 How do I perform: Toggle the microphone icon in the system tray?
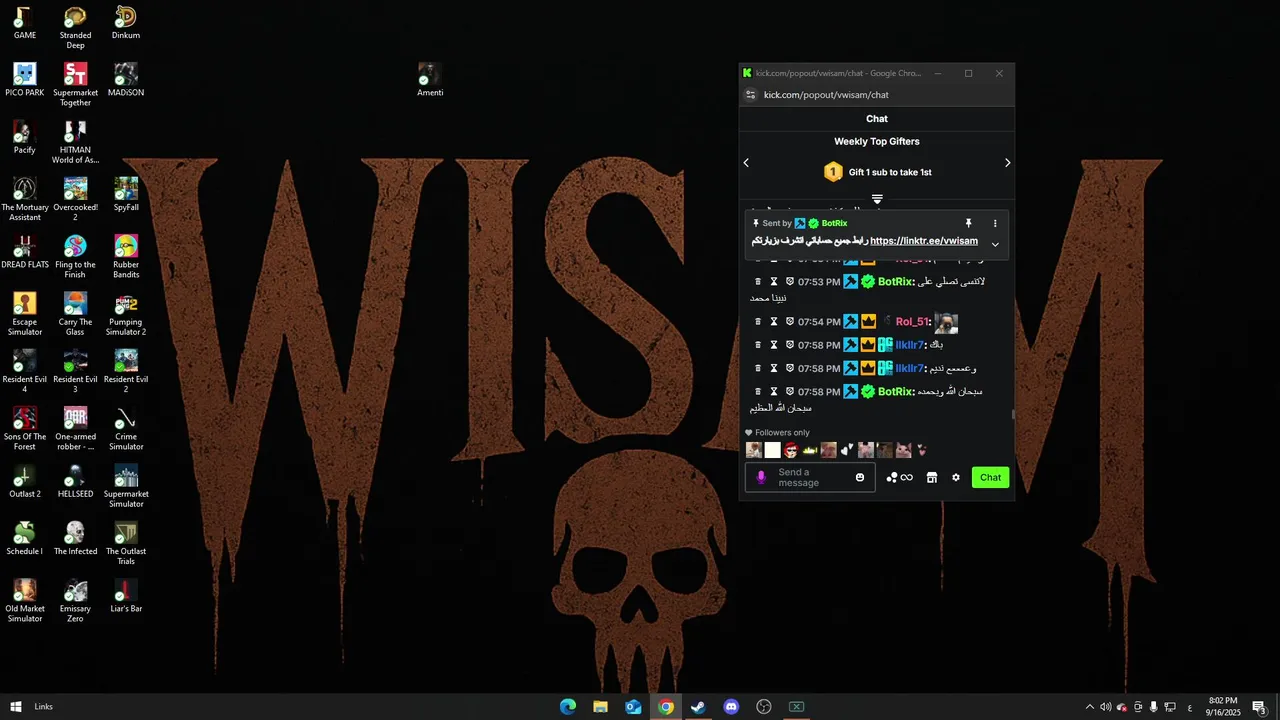pos(1153,707)
